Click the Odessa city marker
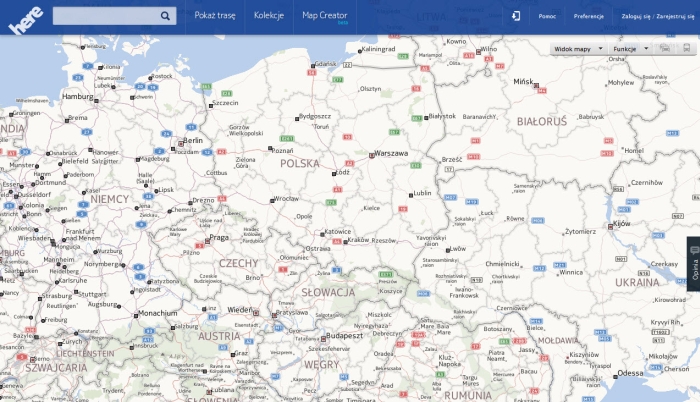The height and width of the screenshot is (402, 700). pyautogui.click(x=615, y=377)
